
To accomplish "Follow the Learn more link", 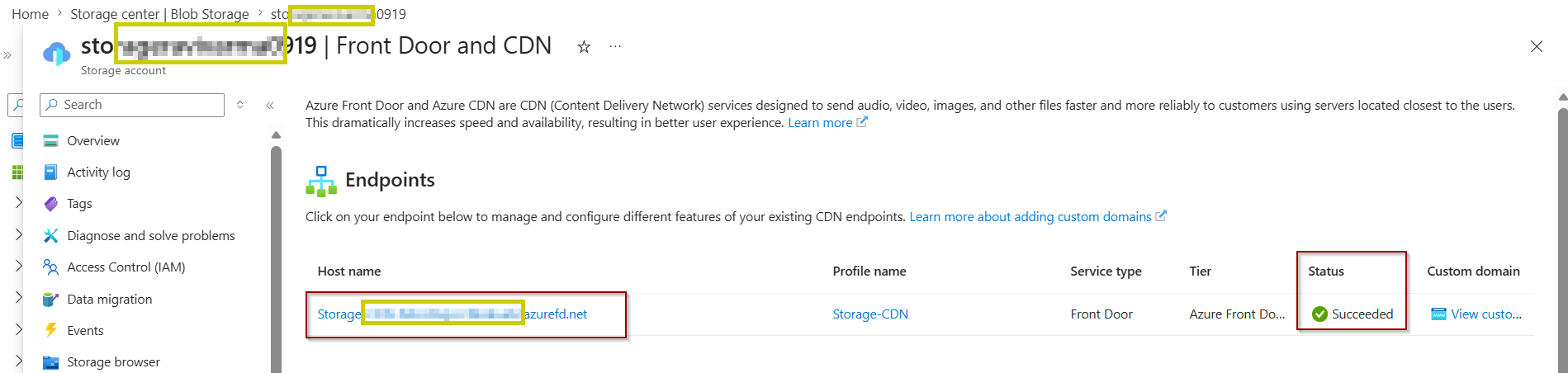I will (827, 123).
